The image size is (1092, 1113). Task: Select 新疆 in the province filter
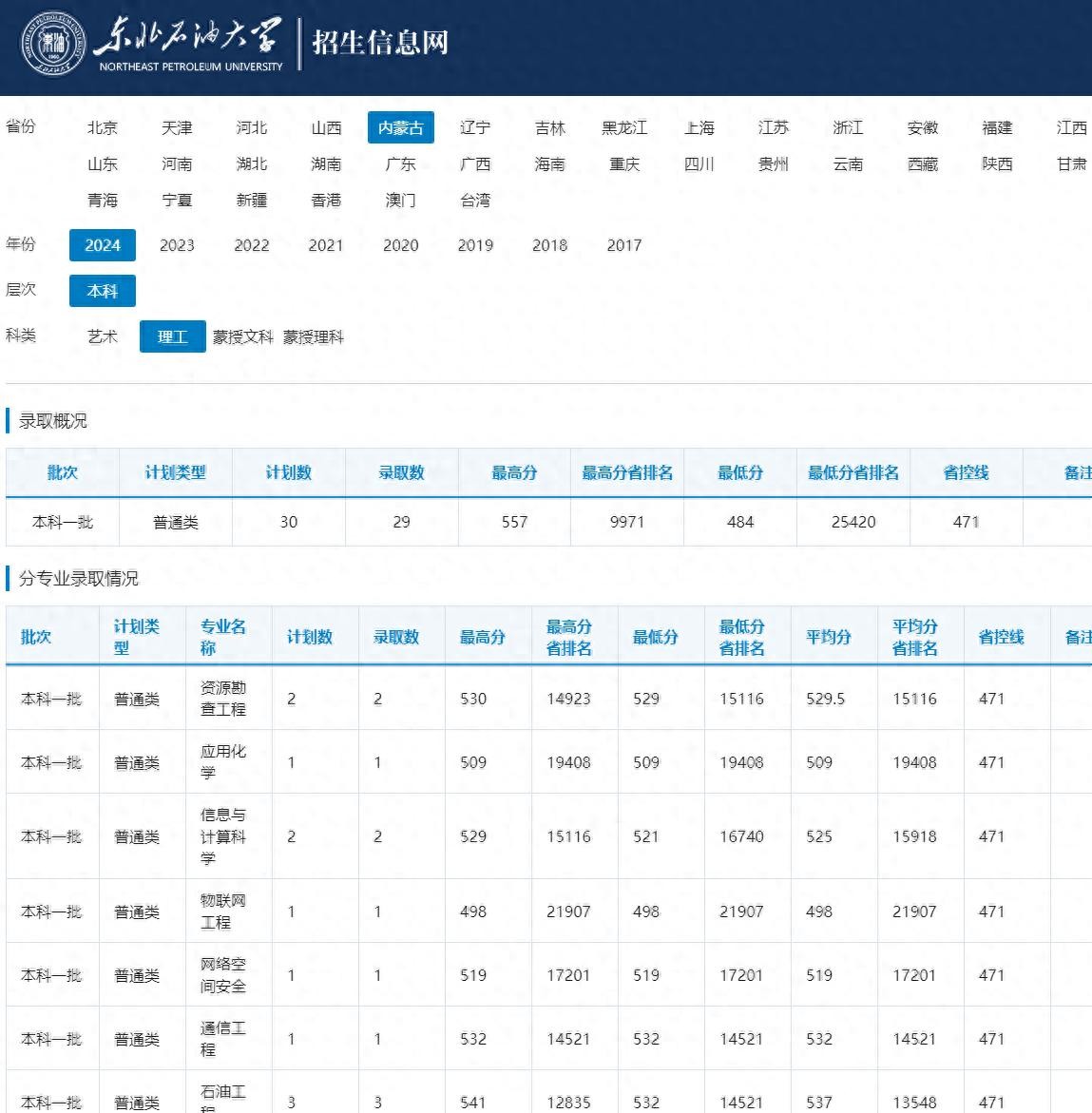(x=252, y=201)
